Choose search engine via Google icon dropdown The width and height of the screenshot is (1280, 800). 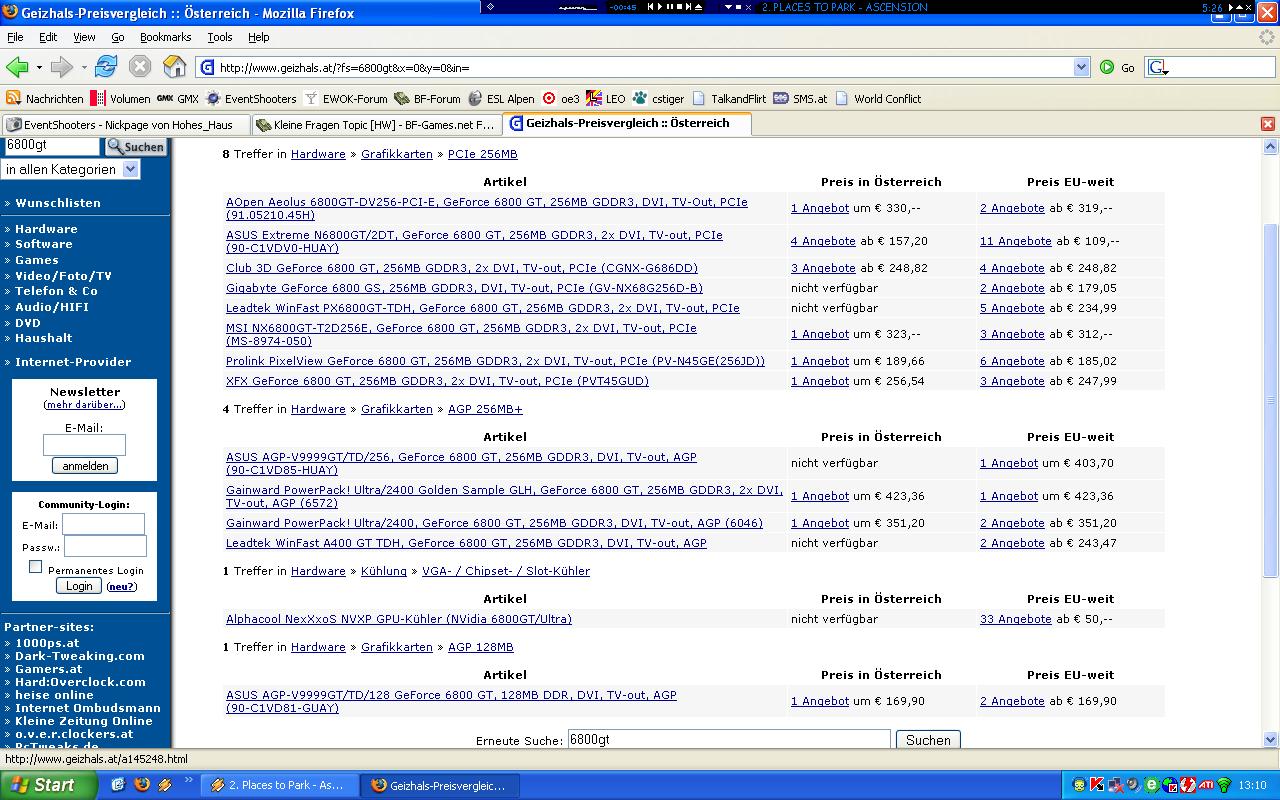coord(1158,67)
